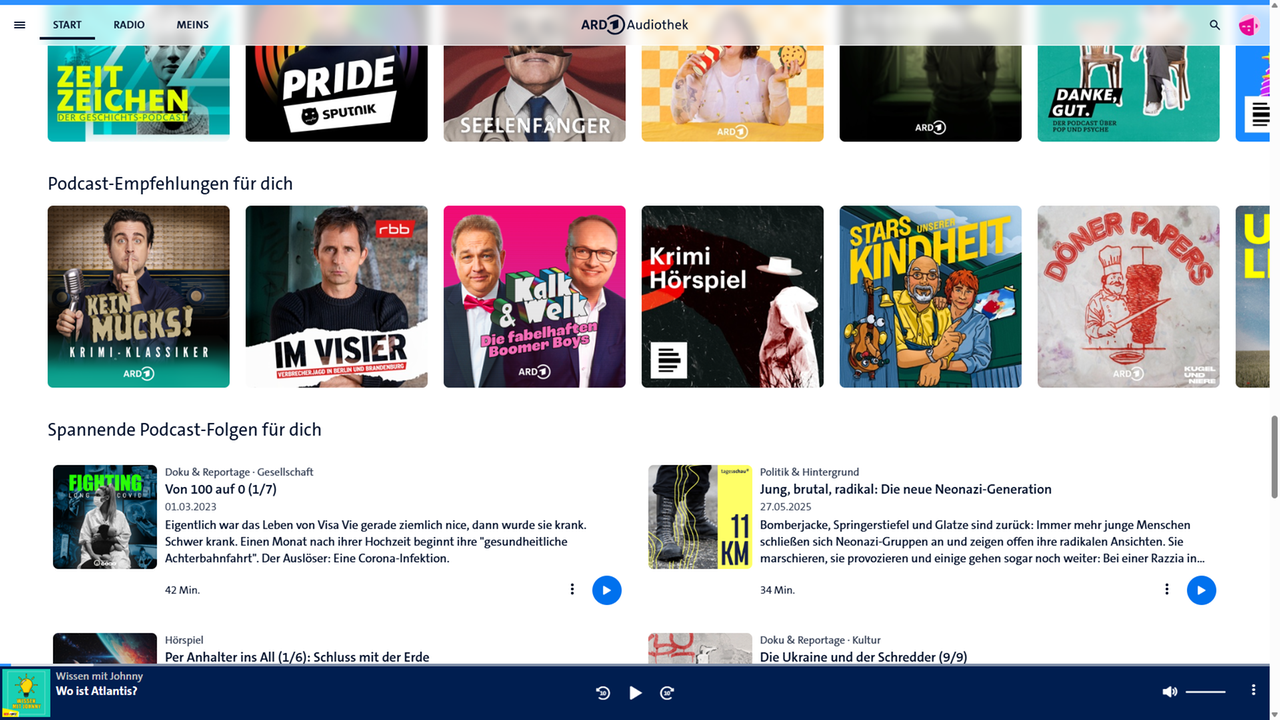1280x720 pixels.
Task: Open the 'Kalk & Welk' podcast cover
Action: [x=535, y=297]
